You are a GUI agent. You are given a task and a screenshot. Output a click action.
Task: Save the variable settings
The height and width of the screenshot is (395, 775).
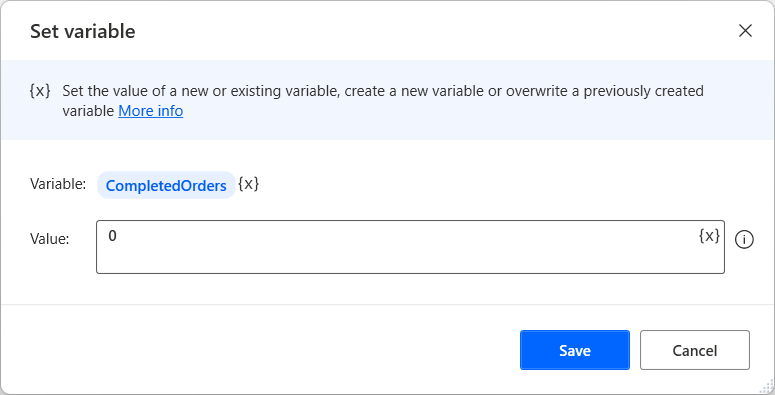(x=575, y=350)
